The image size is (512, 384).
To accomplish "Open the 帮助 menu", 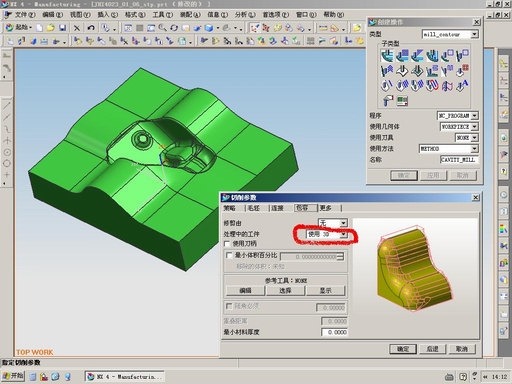I will pyautogui.click(x=334, y=14).
